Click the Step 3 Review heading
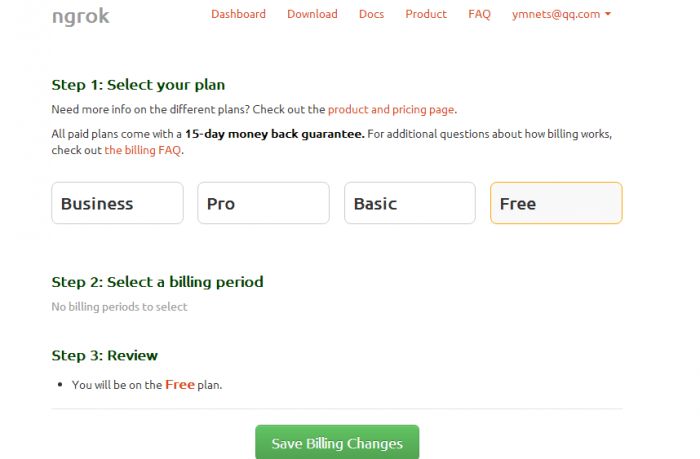The height and width of the screenshot is (459, 700). coord(104,355)
